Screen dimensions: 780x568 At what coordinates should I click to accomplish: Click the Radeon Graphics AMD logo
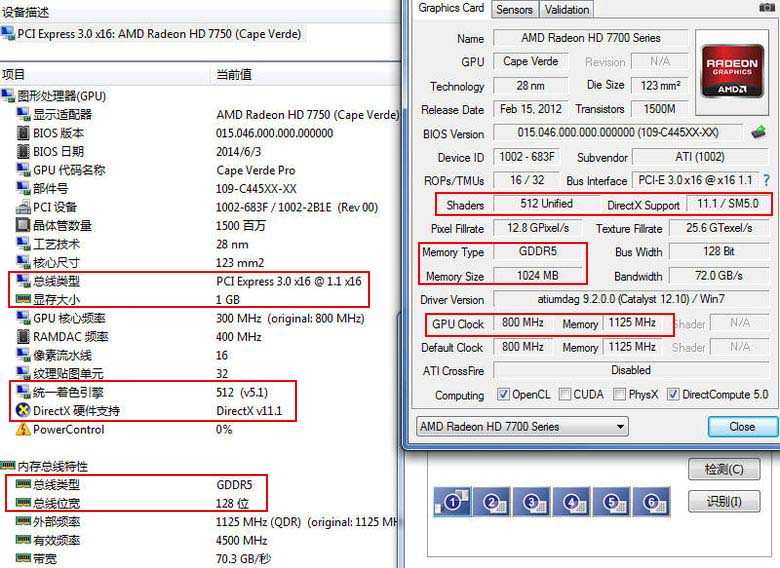point(732,72)
